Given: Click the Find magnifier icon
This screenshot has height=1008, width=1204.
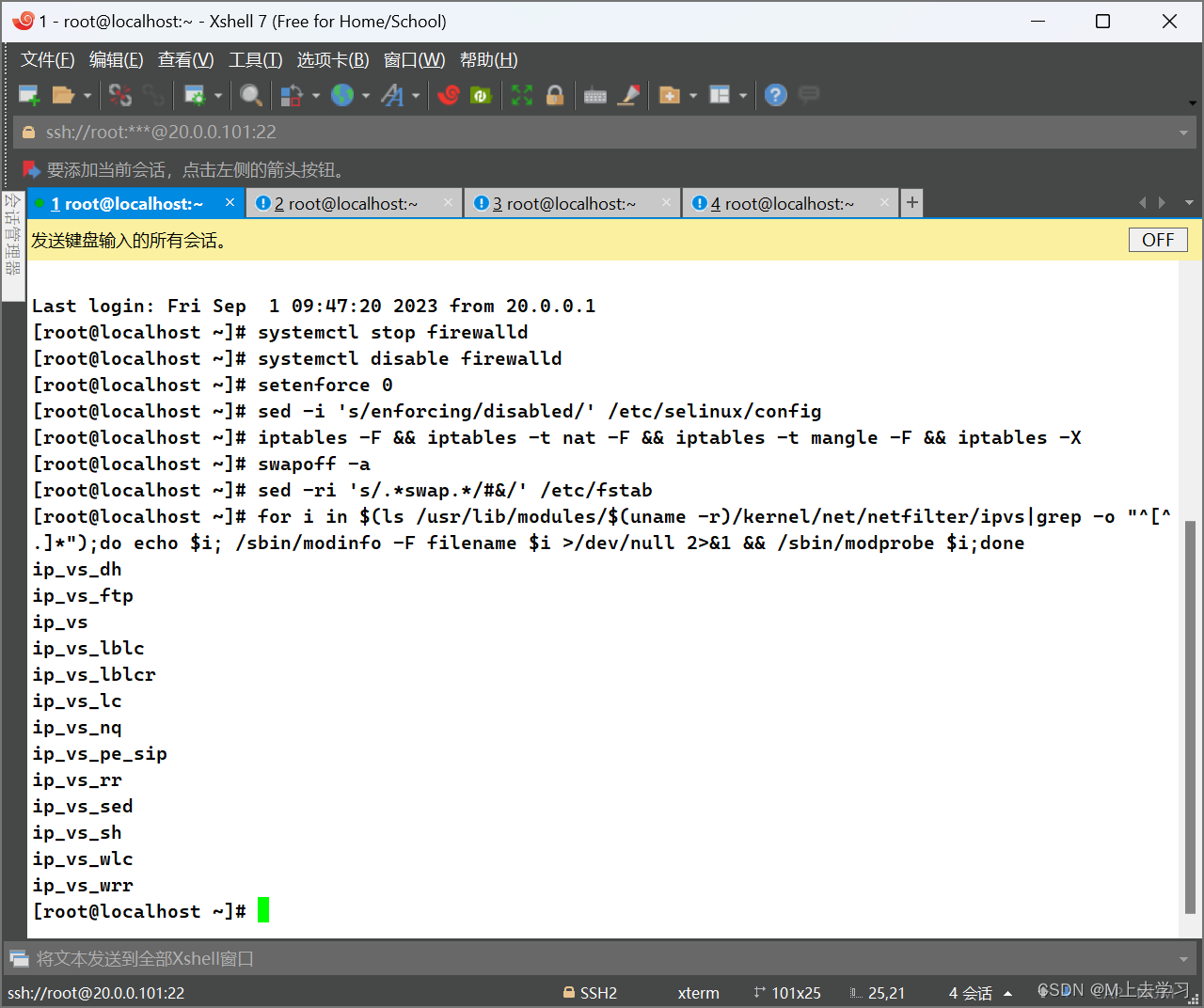Looking at the screenshot, I should tap(250, 95).
